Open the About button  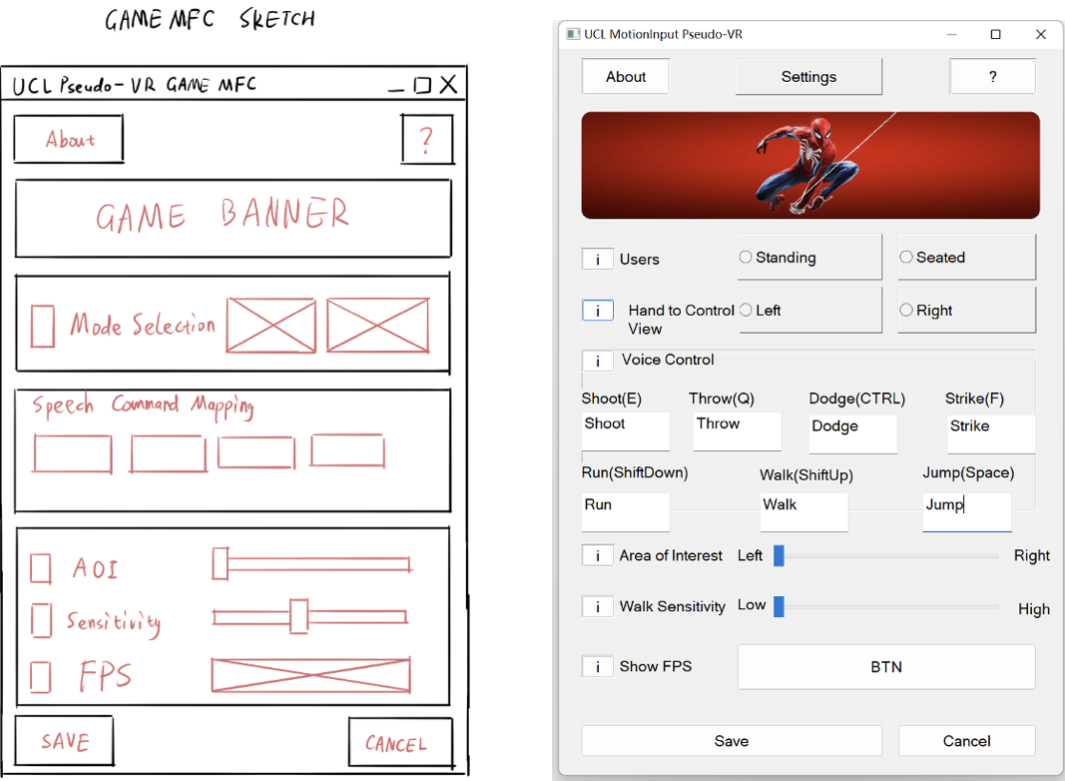[626, 77]
